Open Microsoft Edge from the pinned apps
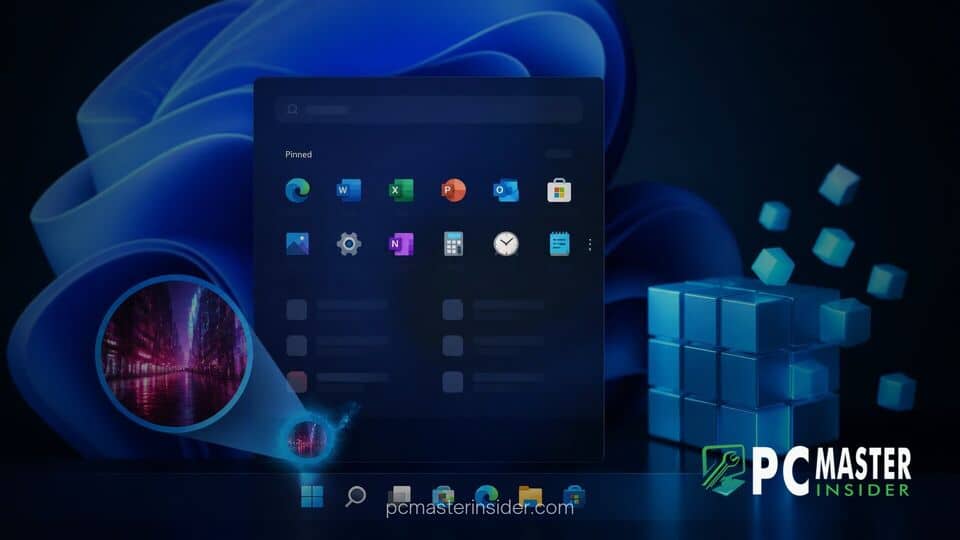 [298, 190]
